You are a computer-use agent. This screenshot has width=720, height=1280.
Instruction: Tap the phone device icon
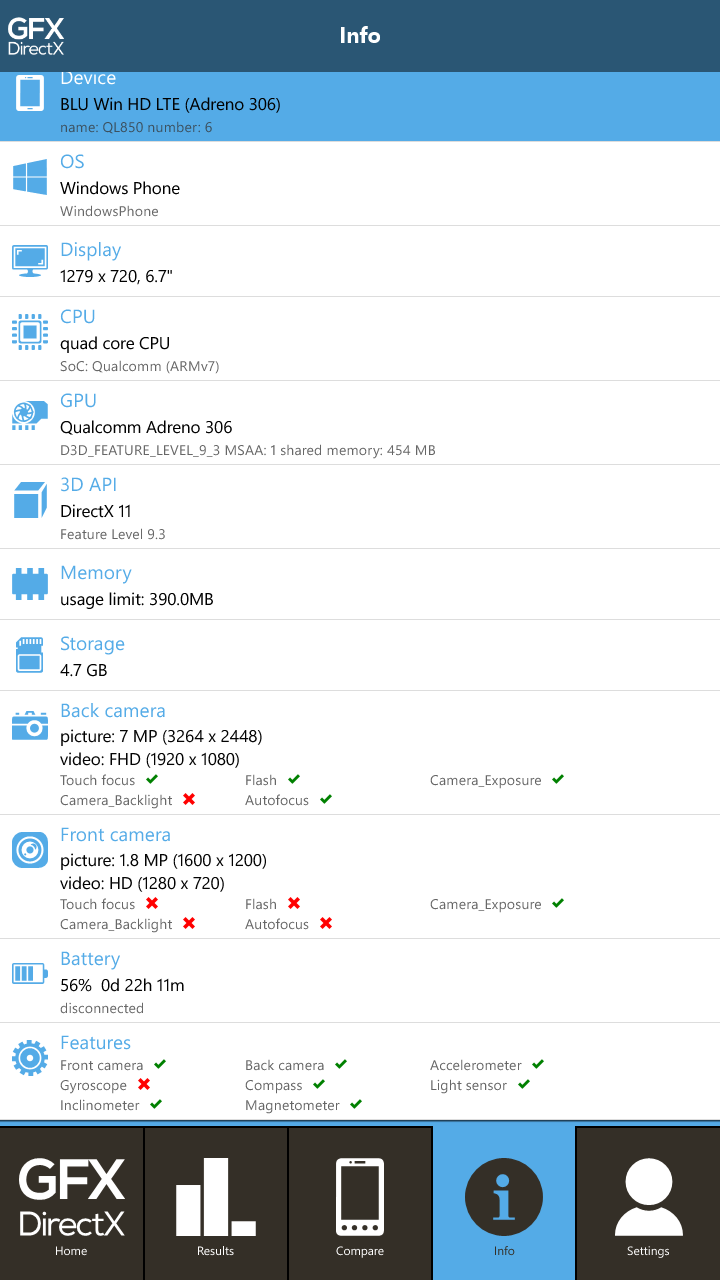click(x=30, y=94)
